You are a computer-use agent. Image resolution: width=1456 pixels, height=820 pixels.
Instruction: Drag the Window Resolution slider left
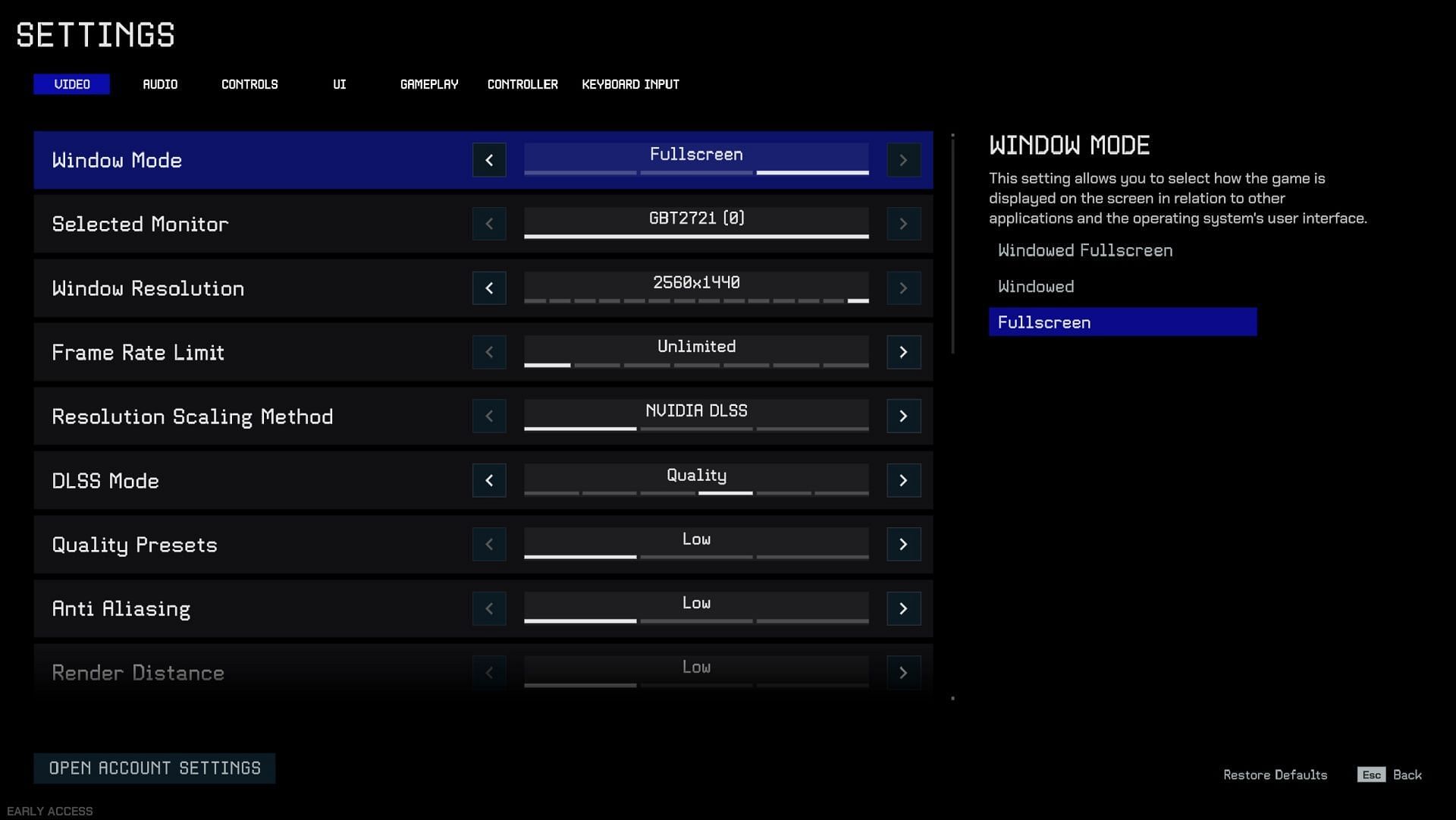click(x=489, y=288)
